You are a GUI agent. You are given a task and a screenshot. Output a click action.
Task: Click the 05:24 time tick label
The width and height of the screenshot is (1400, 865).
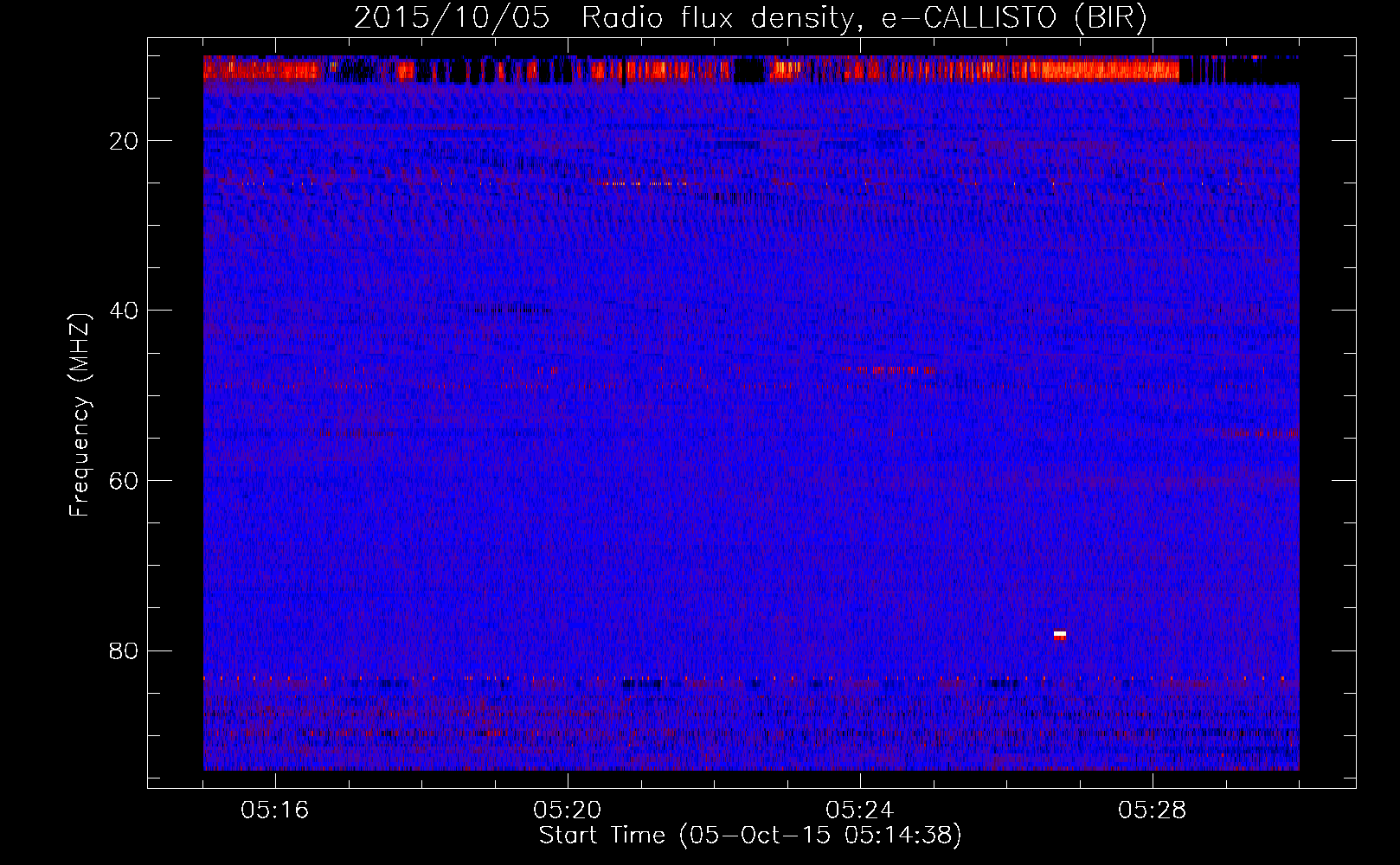point(860,811)
